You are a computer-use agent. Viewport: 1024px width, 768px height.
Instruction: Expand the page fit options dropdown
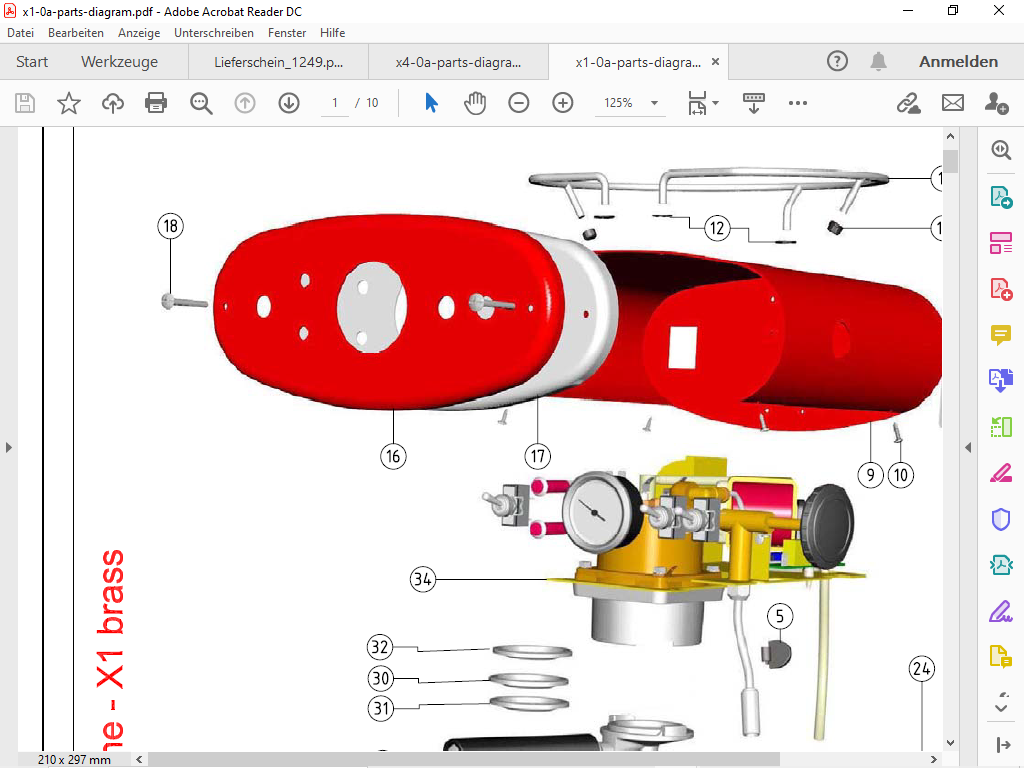(x=715, y=103)
